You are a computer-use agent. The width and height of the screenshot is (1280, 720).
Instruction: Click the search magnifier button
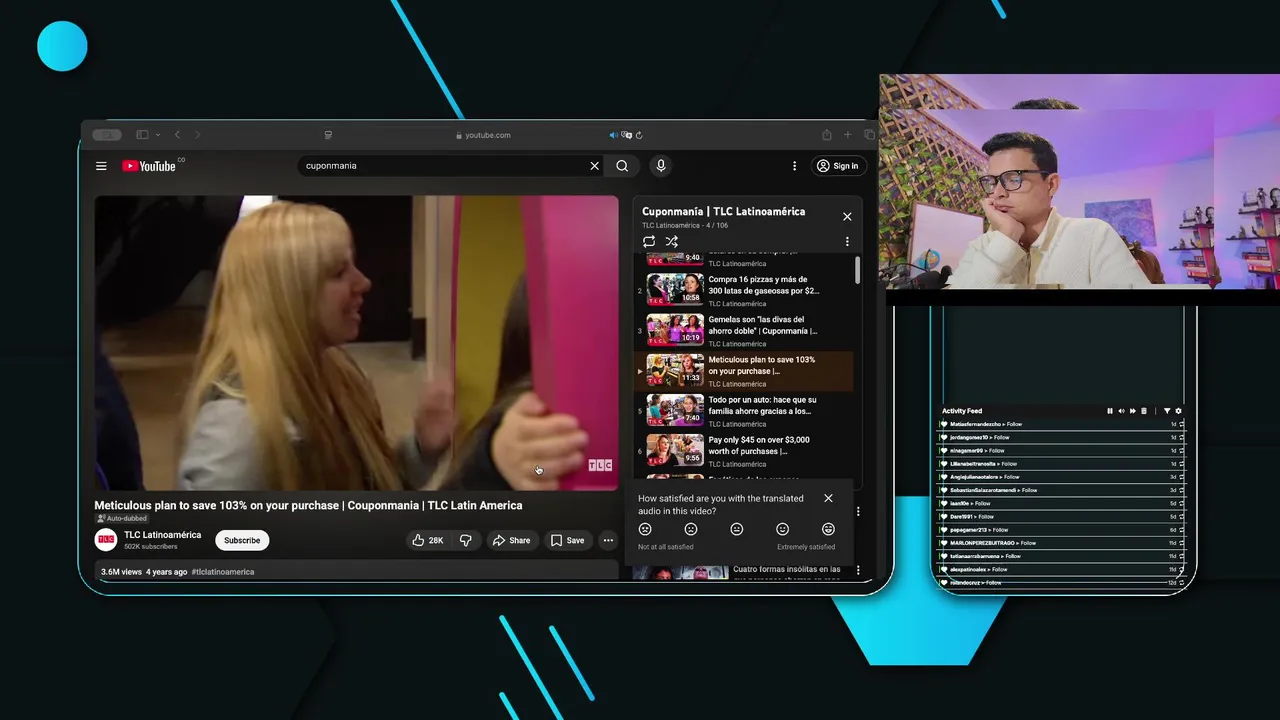(622, 166)
